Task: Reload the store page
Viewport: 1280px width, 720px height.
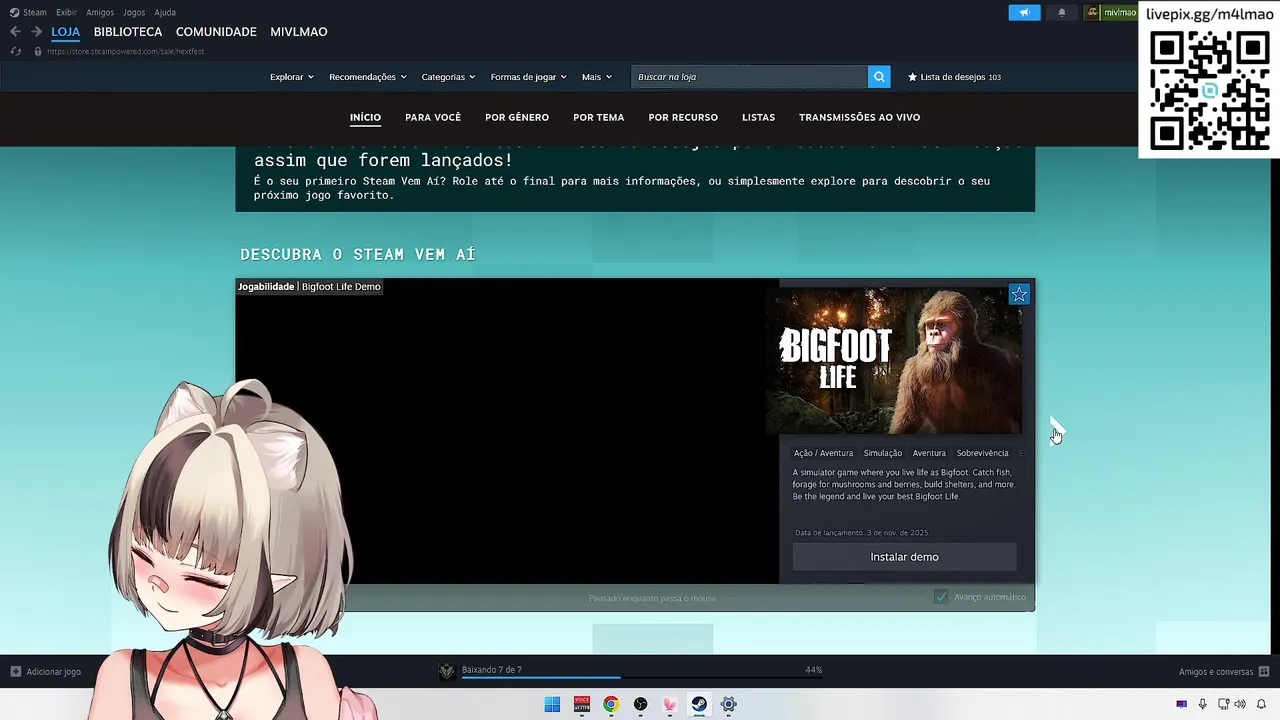Action: [x=17, y=51]
